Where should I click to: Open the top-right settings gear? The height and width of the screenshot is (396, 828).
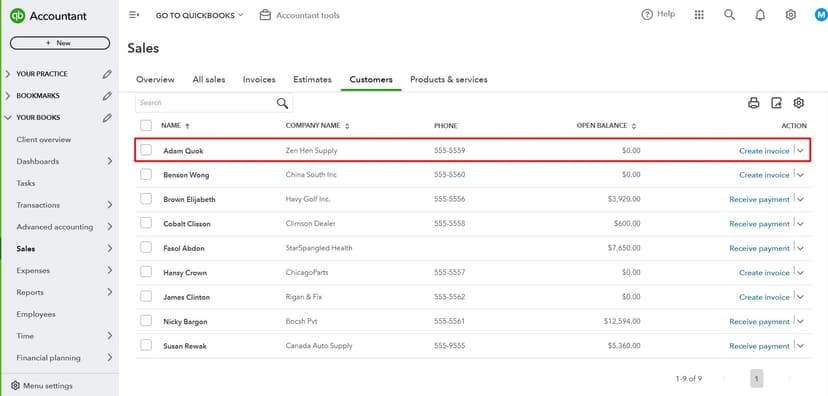(x=791, y=15)
